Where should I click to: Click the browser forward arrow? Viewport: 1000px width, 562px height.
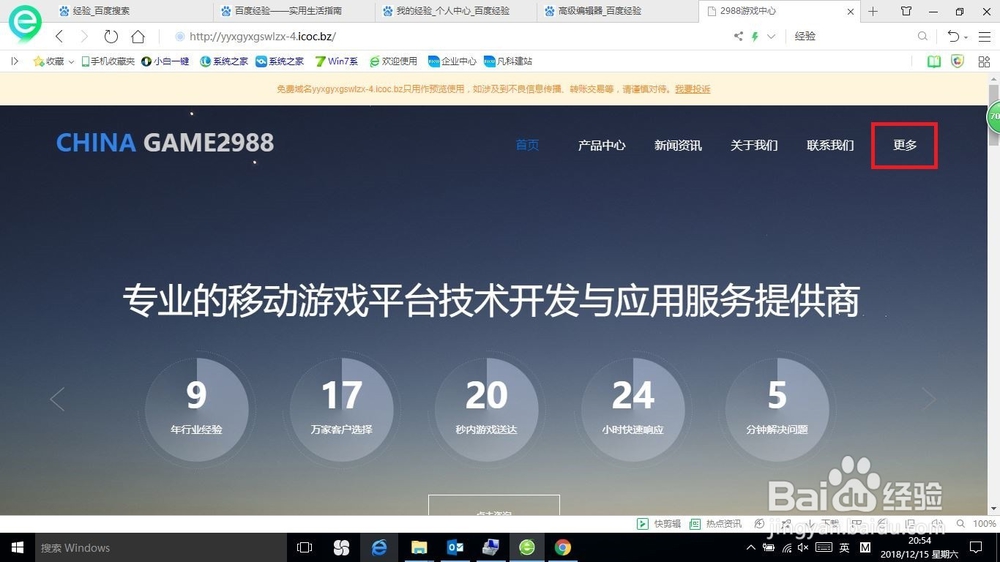(84, 36)
